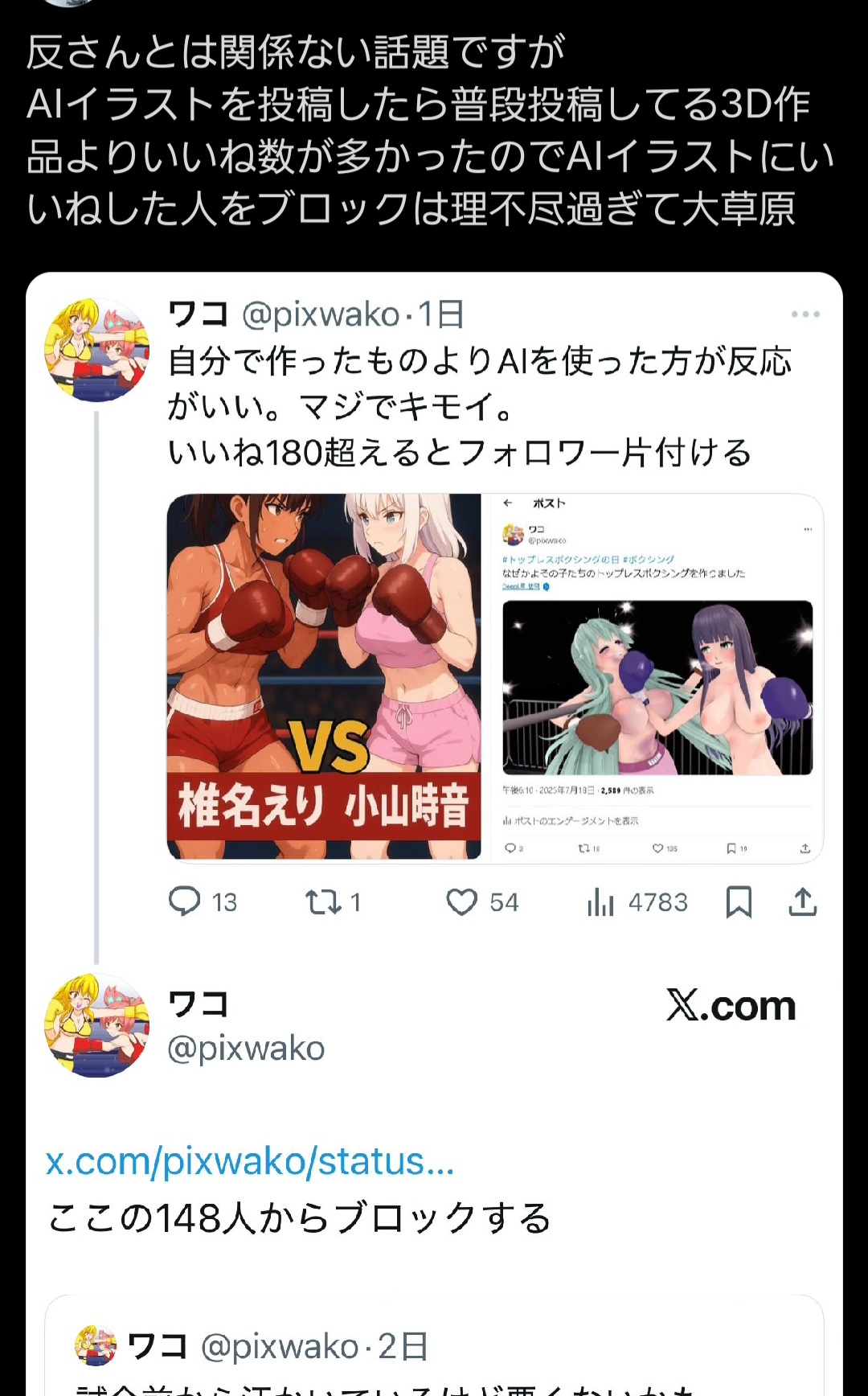The width and height of the screenshot is (868, 1396).
Task: Open ワコ avatar in link card
Action: (x=96, y=1026)
